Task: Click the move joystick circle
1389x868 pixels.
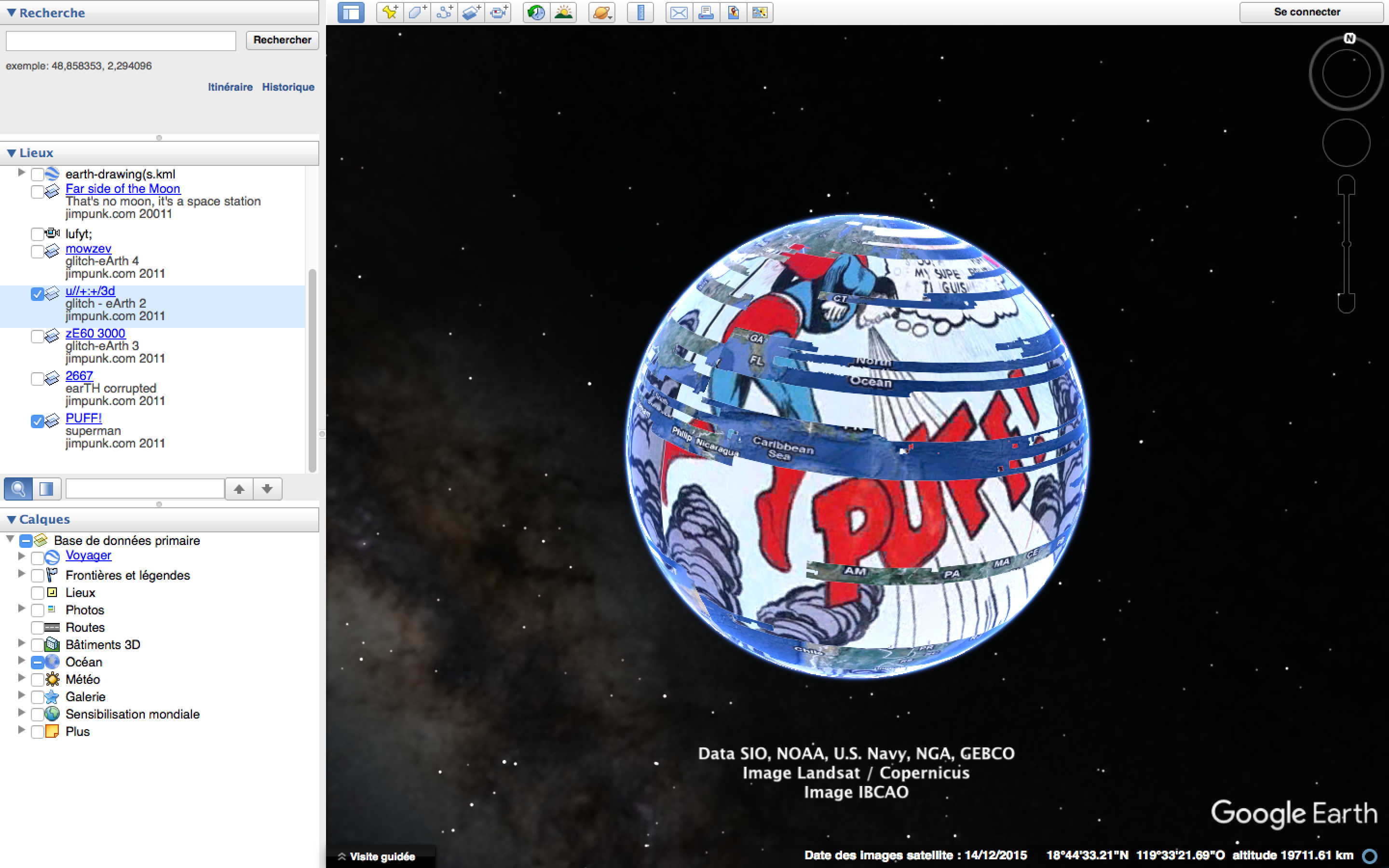Action: coord(1346,143)
